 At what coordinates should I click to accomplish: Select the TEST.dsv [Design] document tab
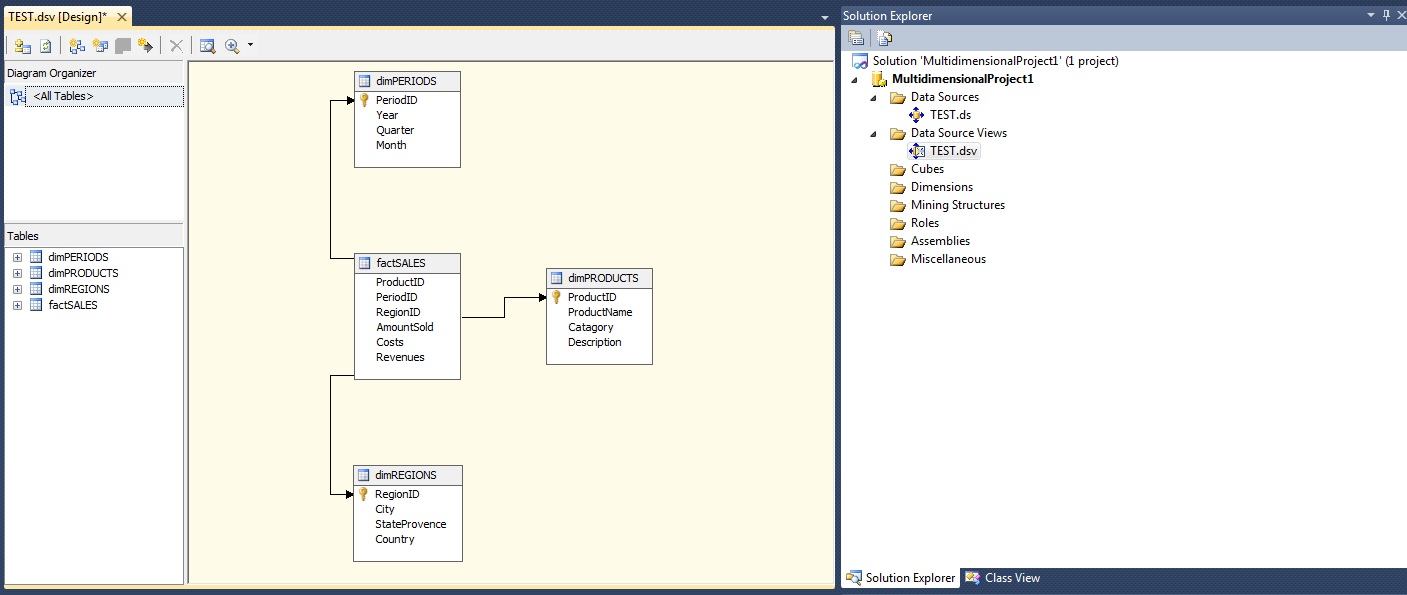pos(58,17)
